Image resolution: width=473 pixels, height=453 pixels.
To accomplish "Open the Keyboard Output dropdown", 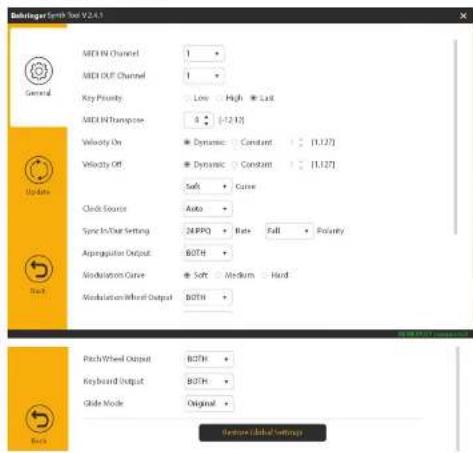I will coord(209,381).
